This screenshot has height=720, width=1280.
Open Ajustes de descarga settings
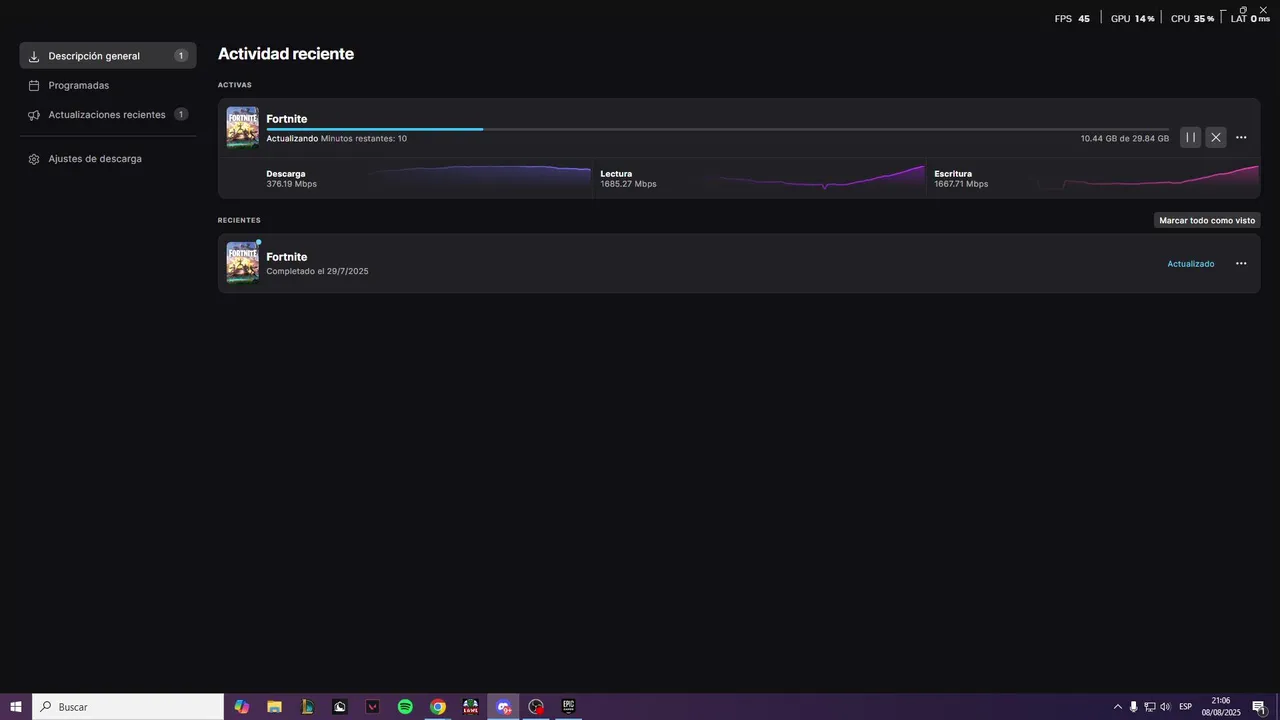(108, 159)
